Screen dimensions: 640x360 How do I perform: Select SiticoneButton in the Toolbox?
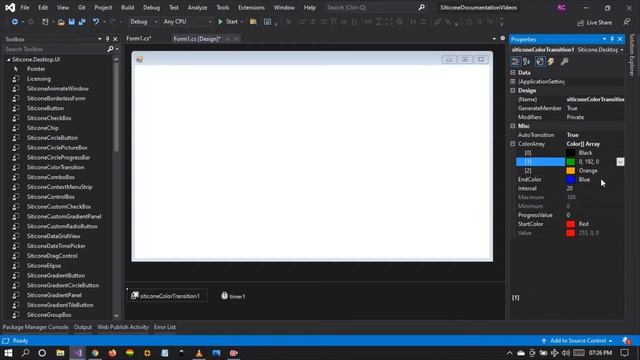pyautogui.click(x=45, y=108)
